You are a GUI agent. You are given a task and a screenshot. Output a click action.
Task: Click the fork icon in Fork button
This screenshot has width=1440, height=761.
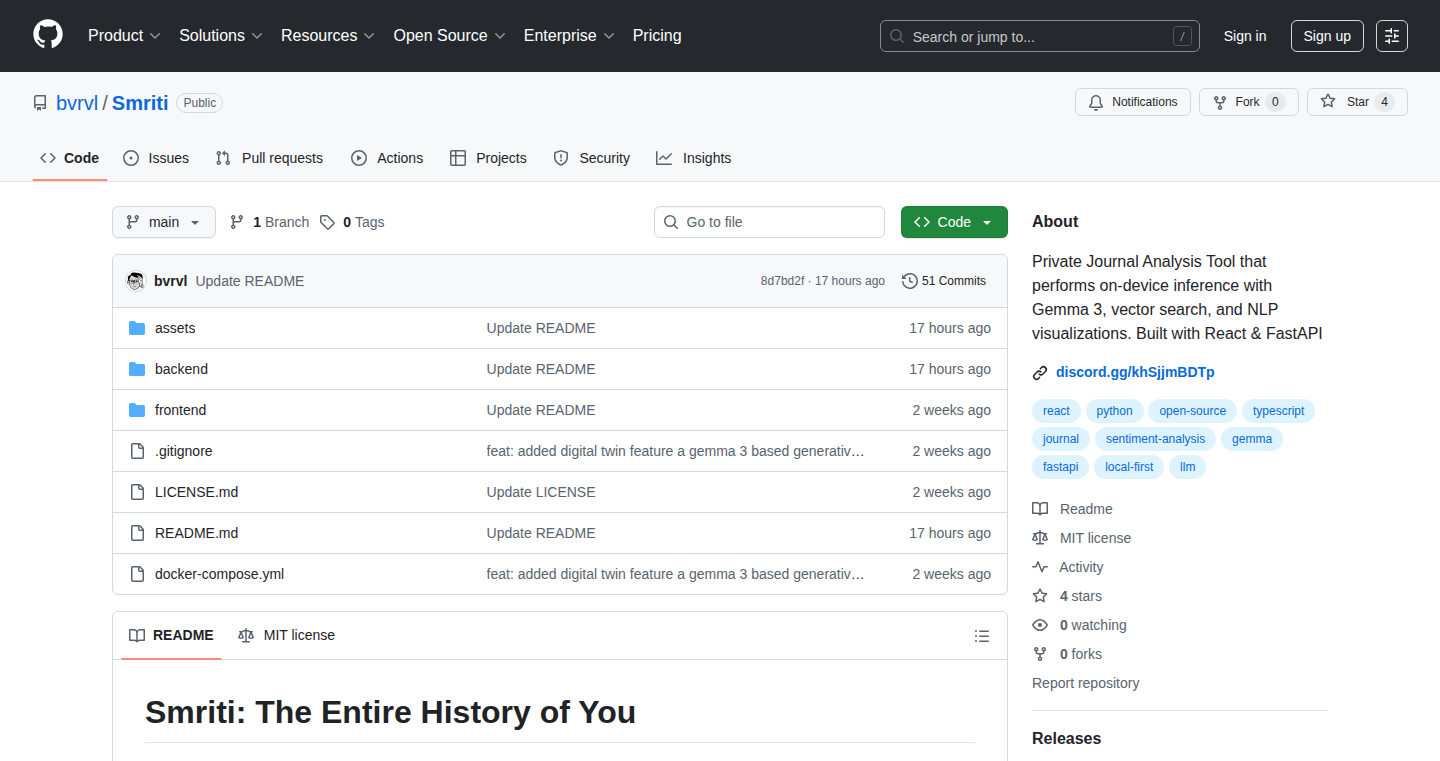[x=1220, y=102]
